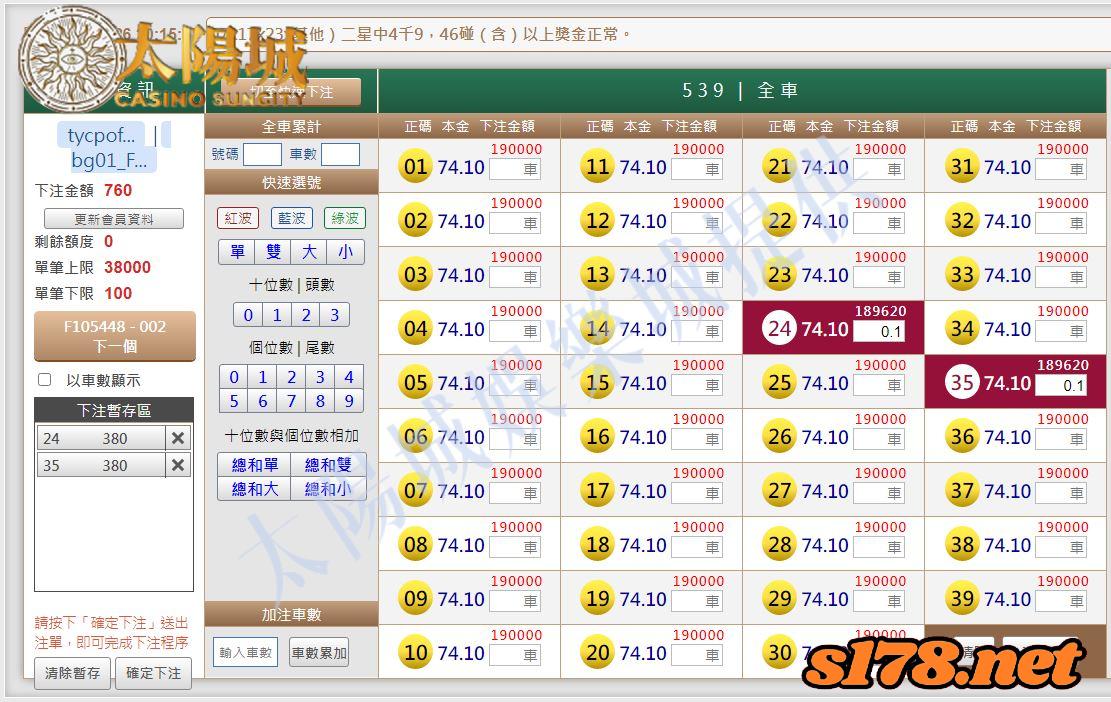Pick tens digit 0 under 十位數

point(248,315)
